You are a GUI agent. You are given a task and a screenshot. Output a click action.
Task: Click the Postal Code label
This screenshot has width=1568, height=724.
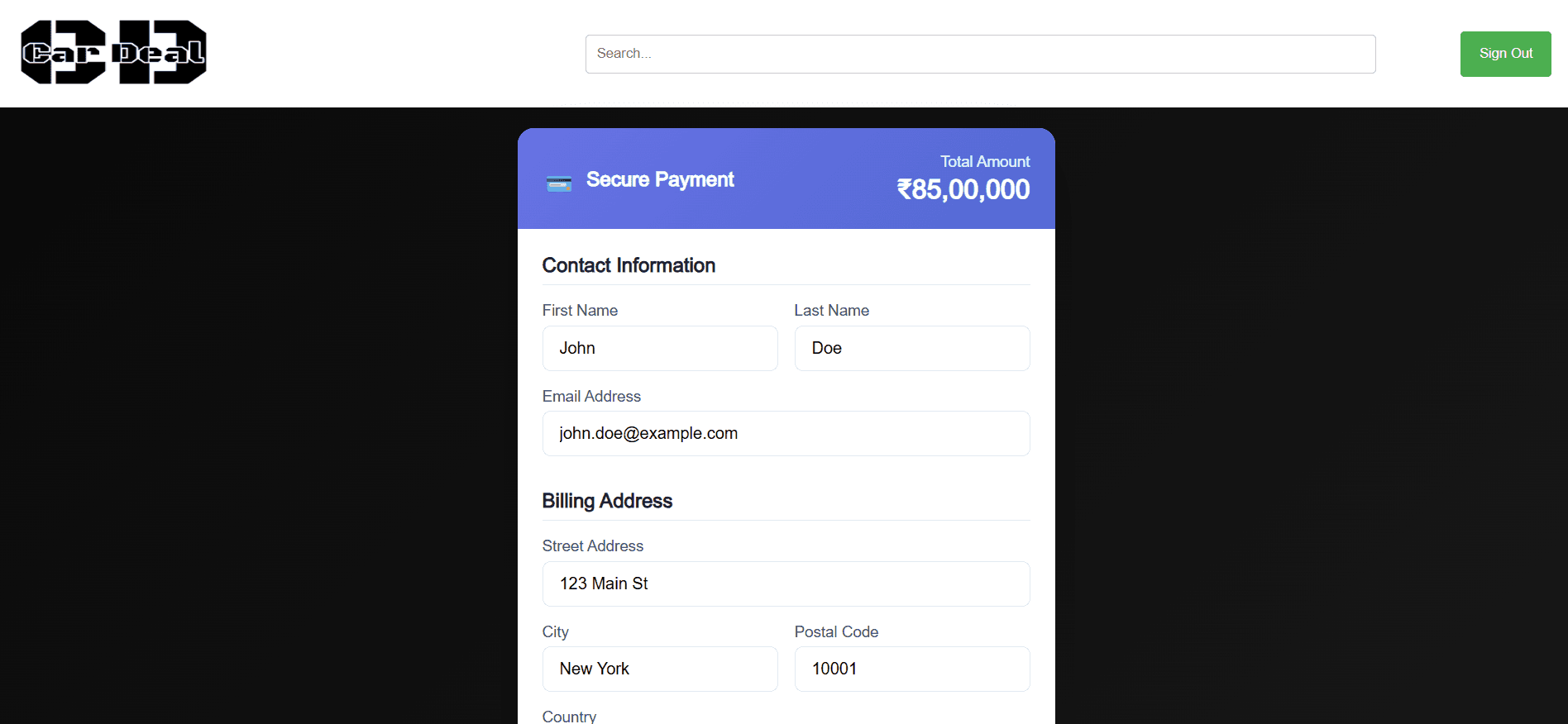(836, 631)
